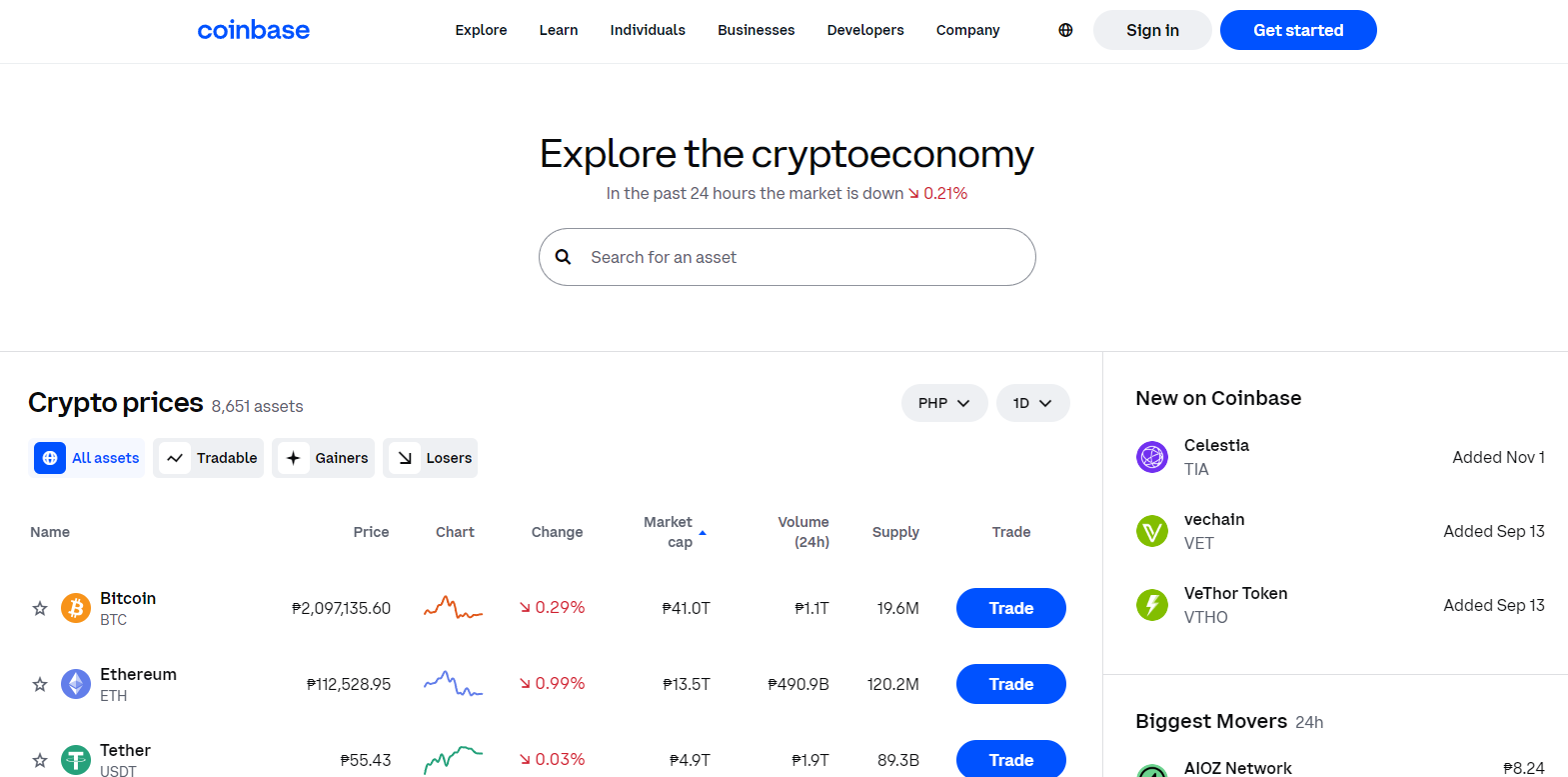Click the Celestia TIA icon under New on Coinbase
This screenshot has width=1568, height=777.
(1151, 456)
